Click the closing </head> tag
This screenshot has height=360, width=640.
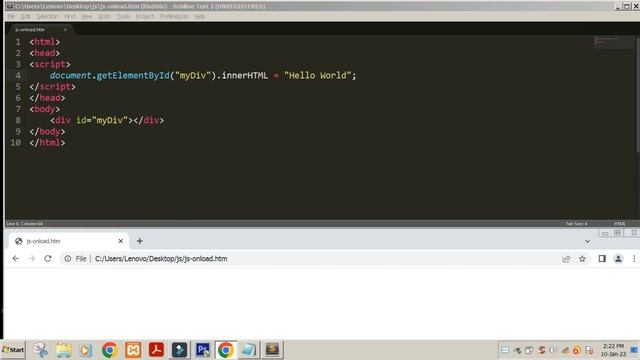tap(47, 98)
